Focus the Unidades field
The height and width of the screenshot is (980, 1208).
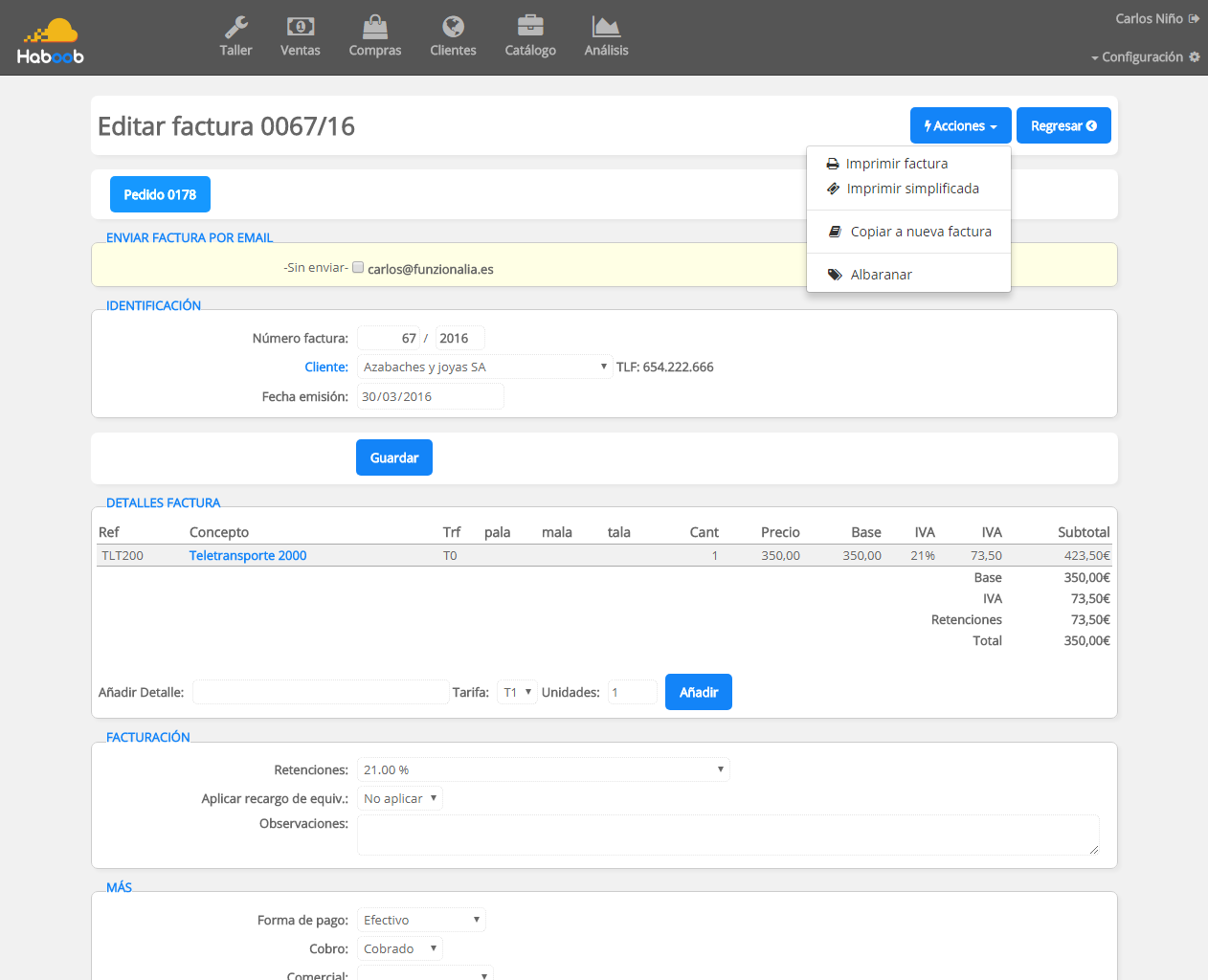coord(633,692)
